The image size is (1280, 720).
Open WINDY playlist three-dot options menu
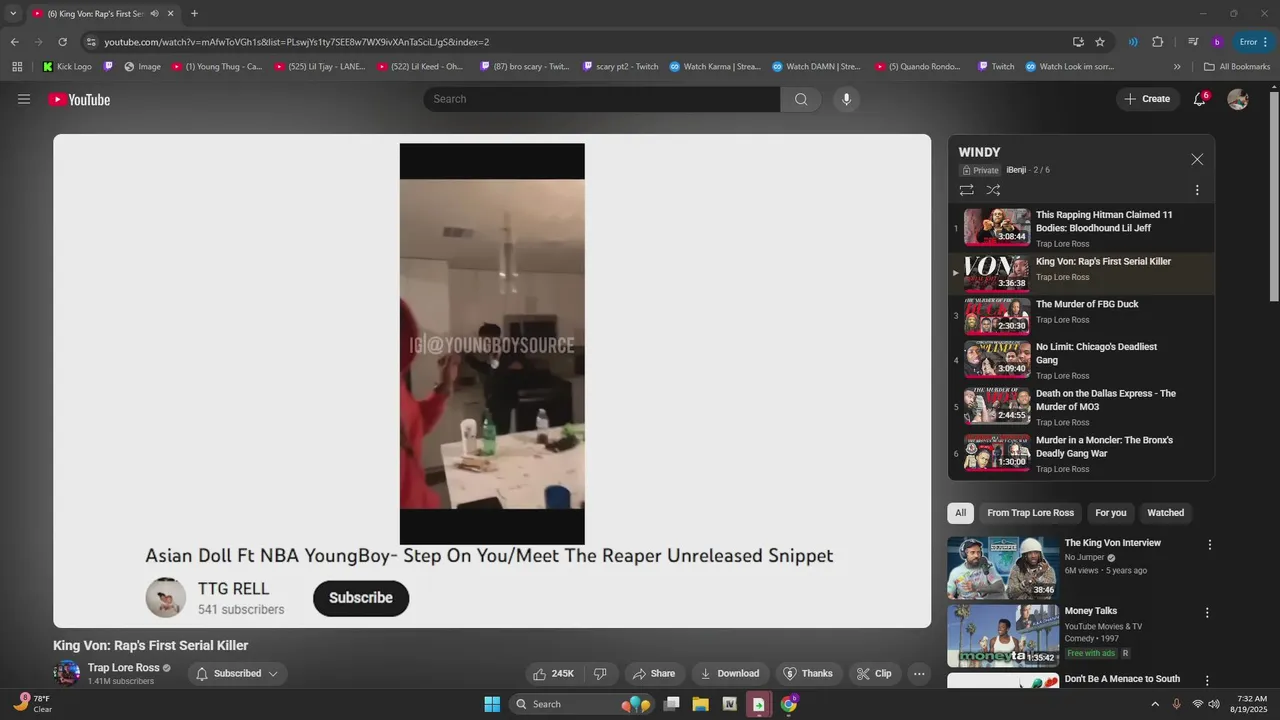(1197, 190)
